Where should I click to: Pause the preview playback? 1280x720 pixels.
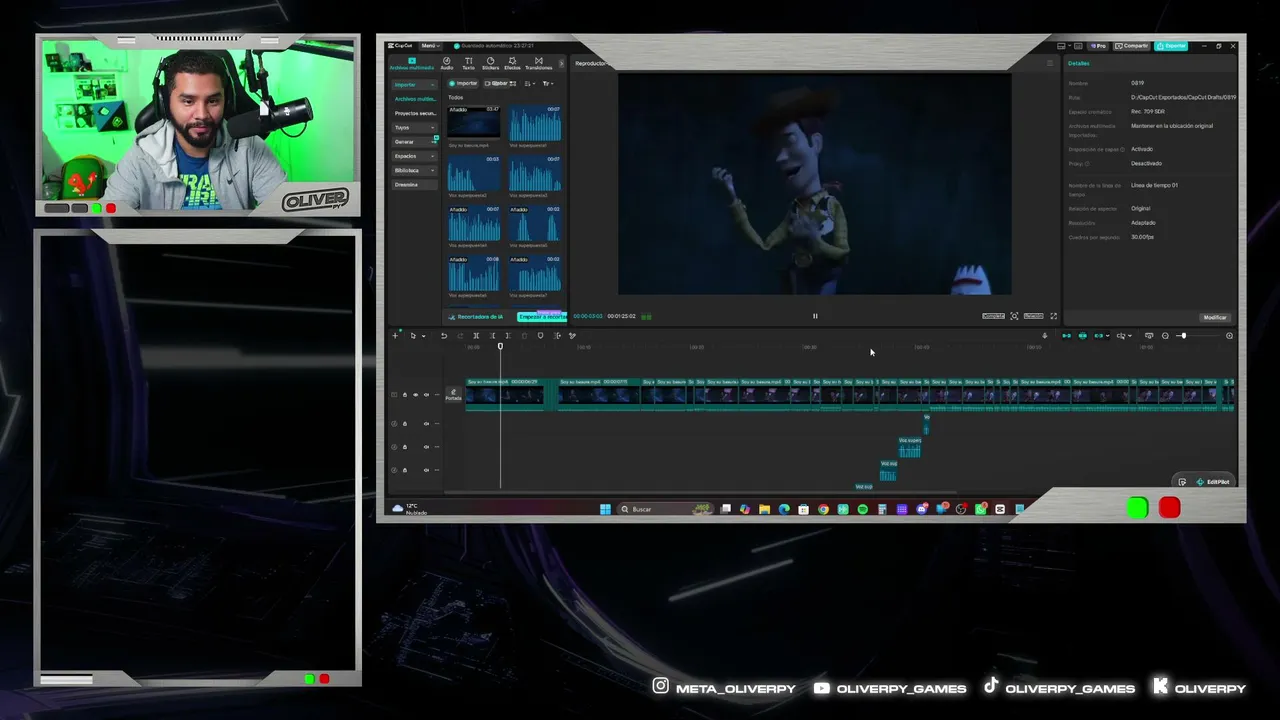coord(815,316)
